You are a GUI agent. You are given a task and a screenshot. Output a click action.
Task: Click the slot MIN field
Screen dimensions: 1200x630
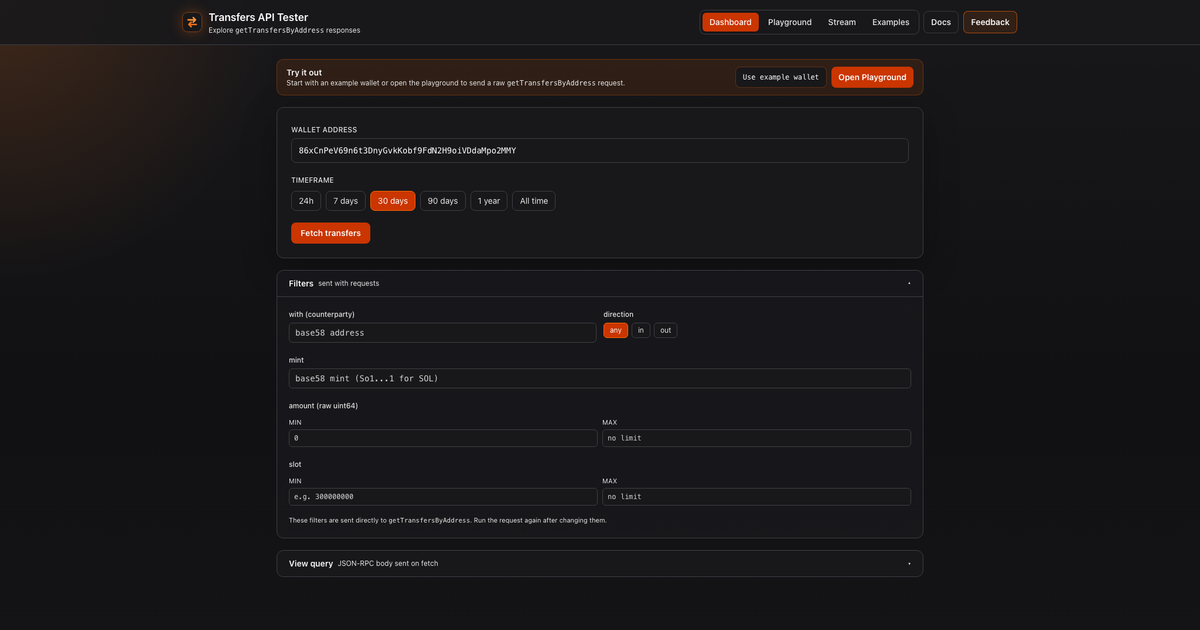[x=443, y=496]
